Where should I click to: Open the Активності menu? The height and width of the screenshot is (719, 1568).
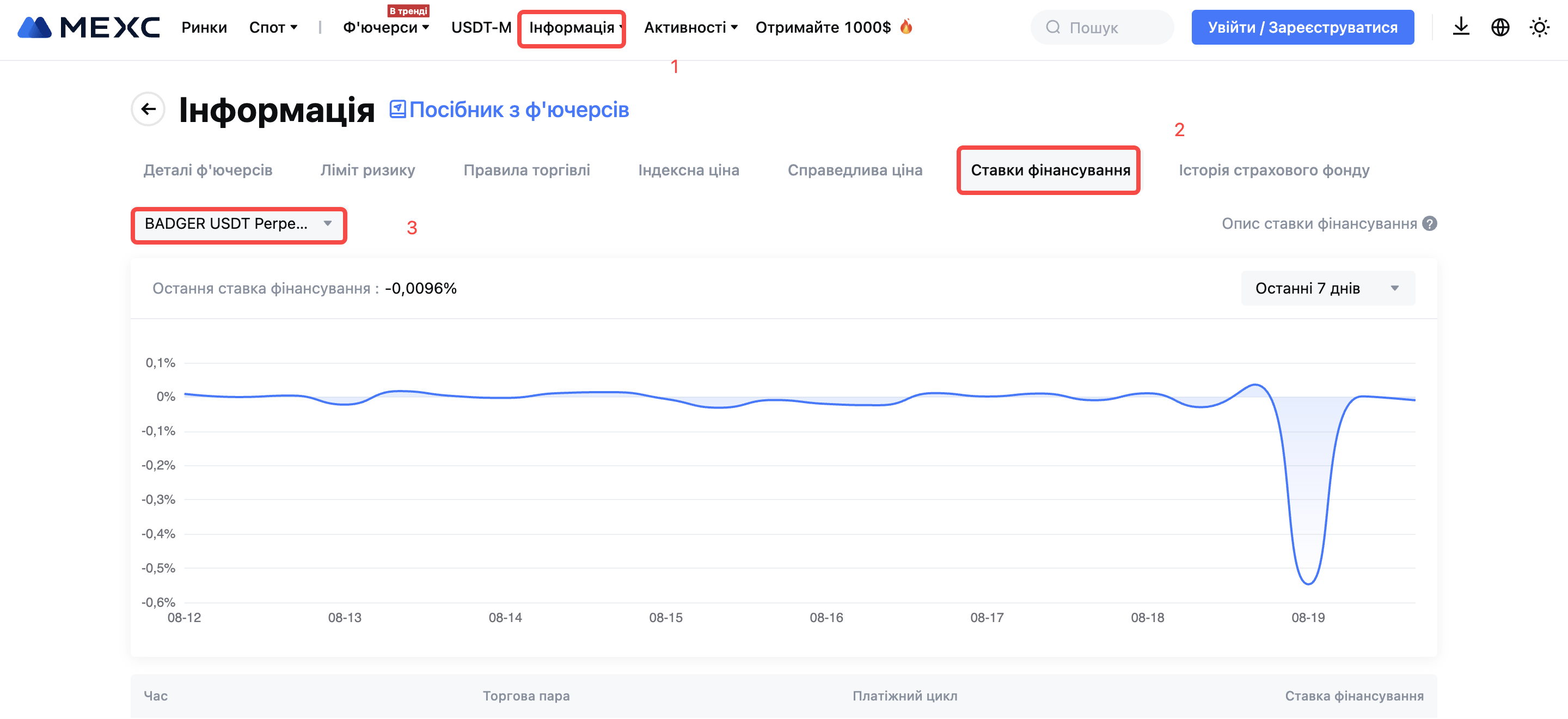(x=690, y=27)
